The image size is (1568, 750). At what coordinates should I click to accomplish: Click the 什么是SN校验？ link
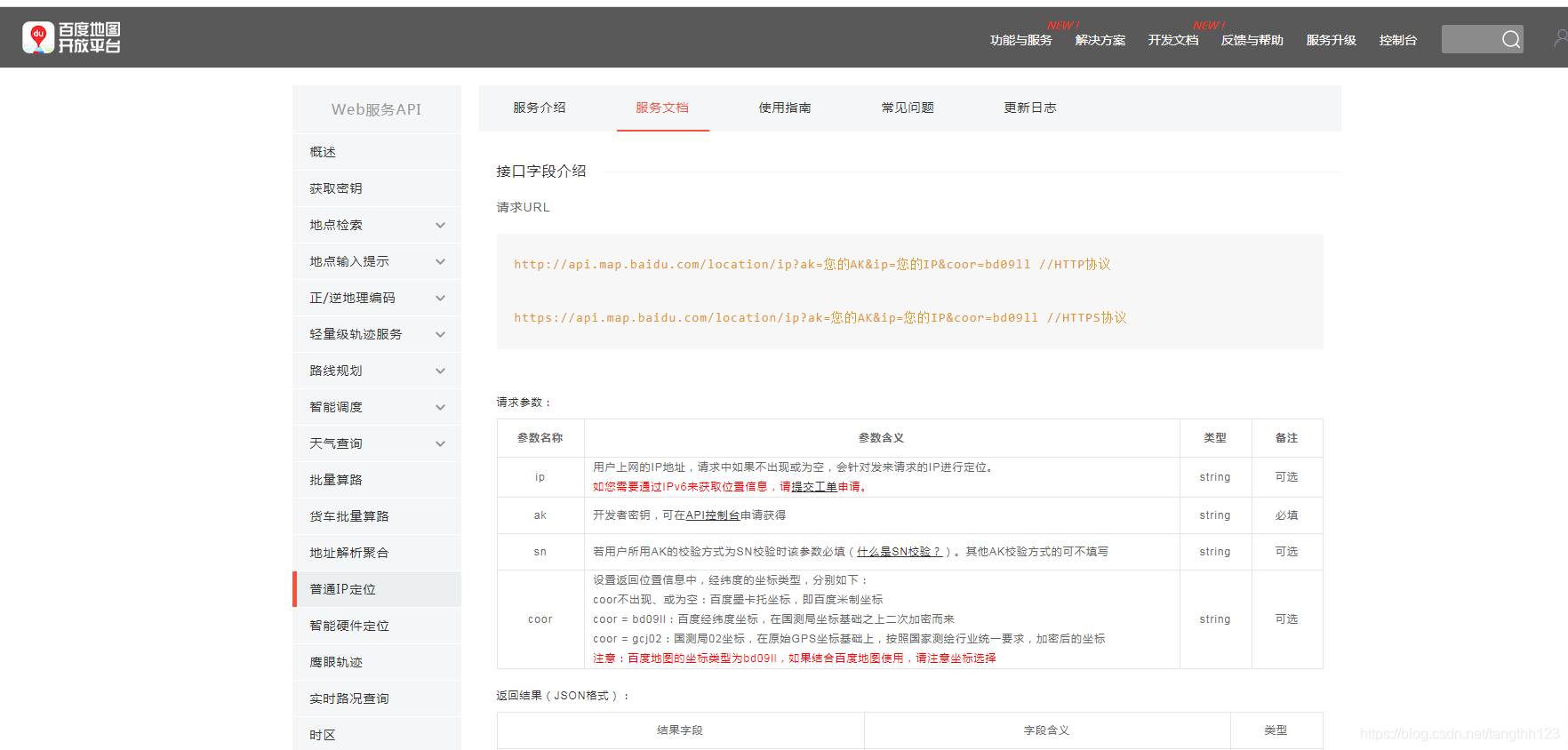point(899,552)
